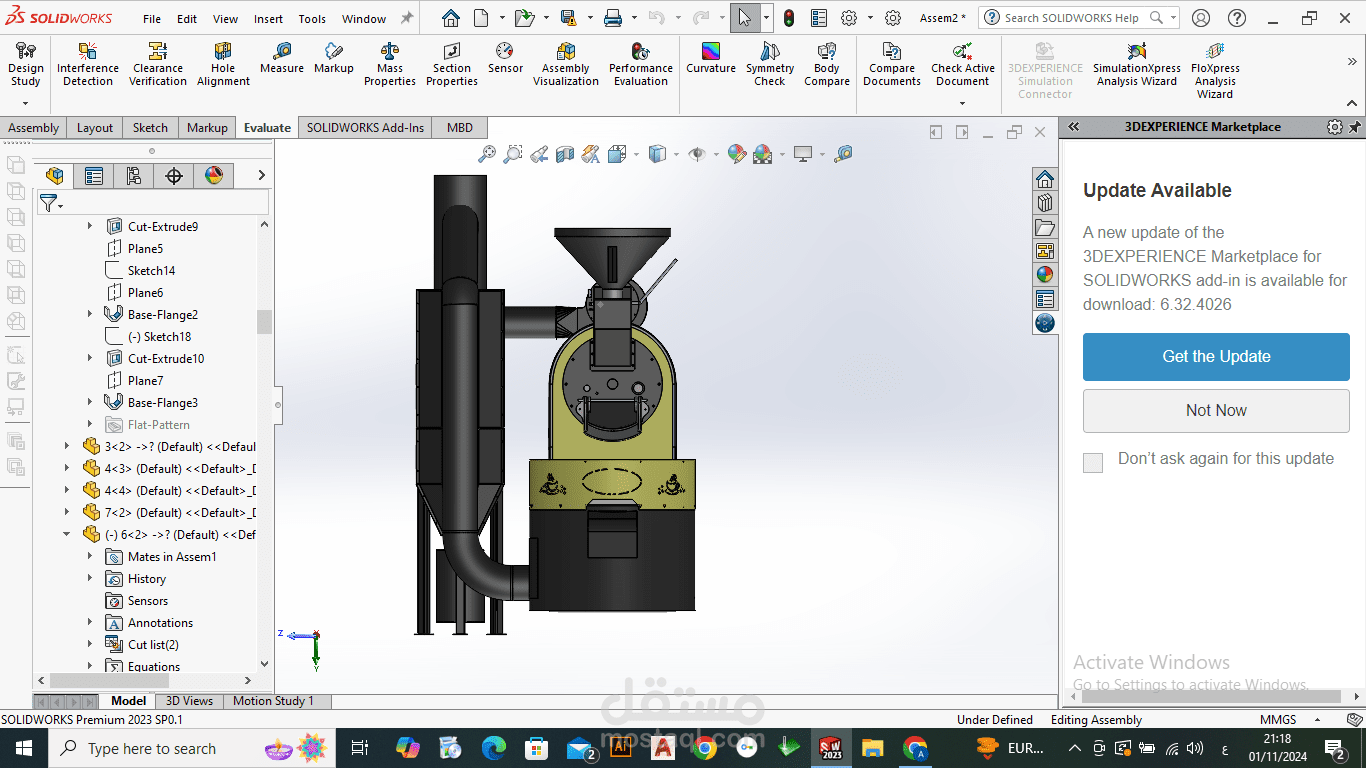1366x768 pixels.
Task: Open the PropertyManager tab
Action: (x=94, y=176)
